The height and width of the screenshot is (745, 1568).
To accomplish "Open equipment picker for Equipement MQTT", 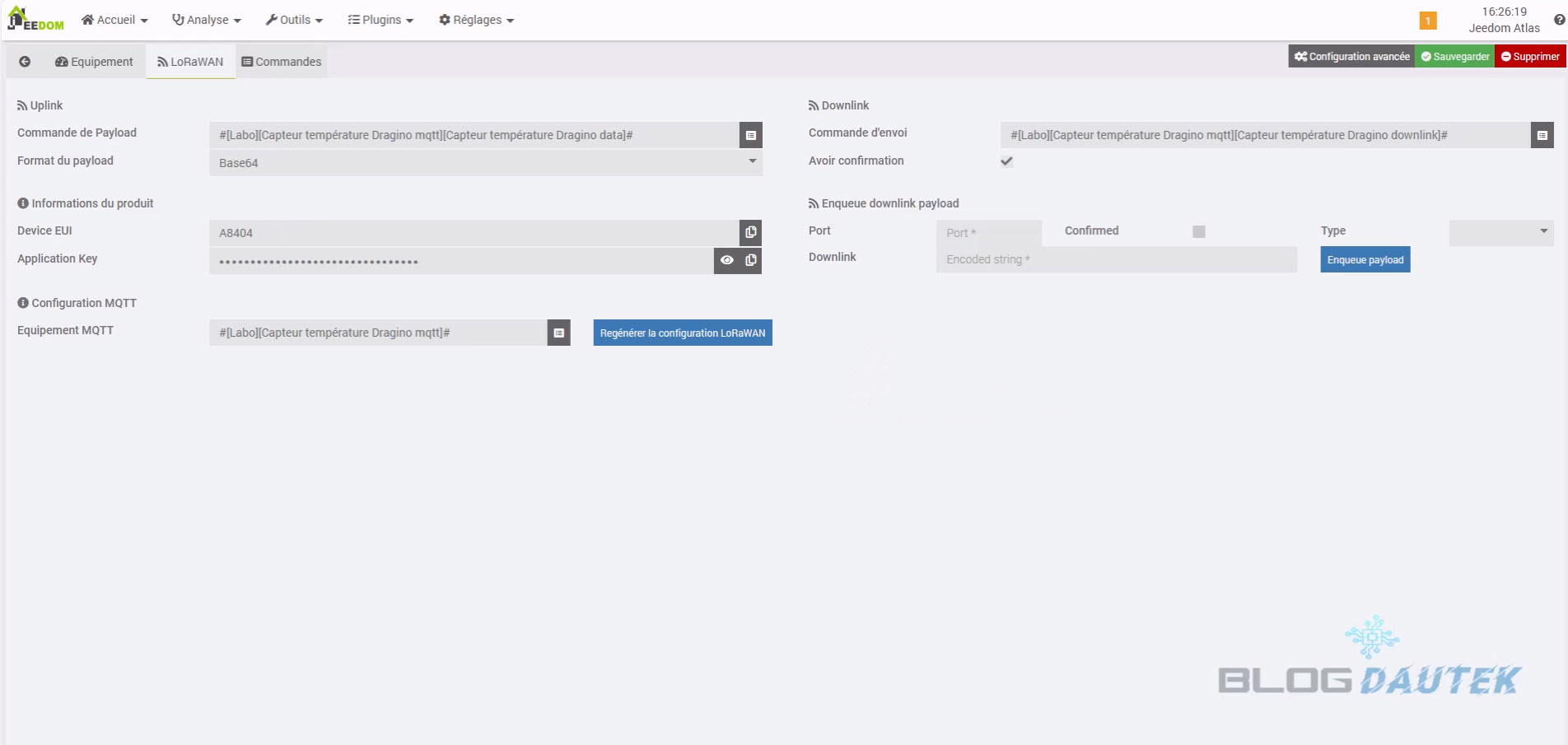I will pos(558,333).
